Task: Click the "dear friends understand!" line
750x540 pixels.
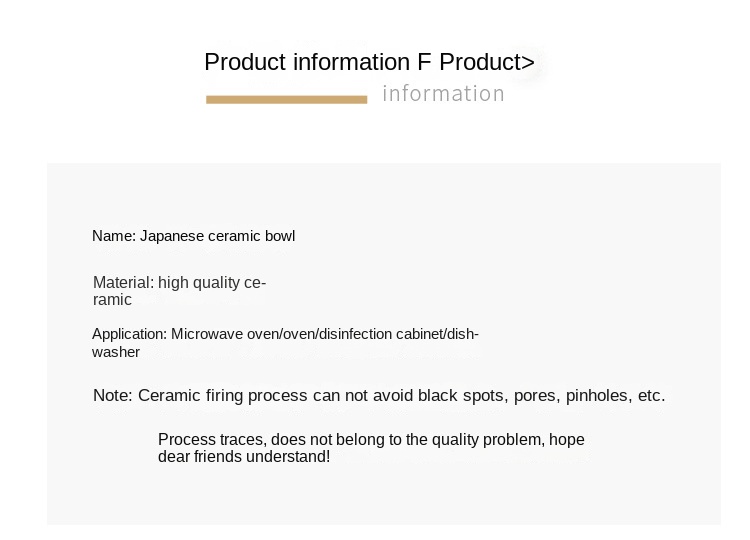Action: [244, 457]
